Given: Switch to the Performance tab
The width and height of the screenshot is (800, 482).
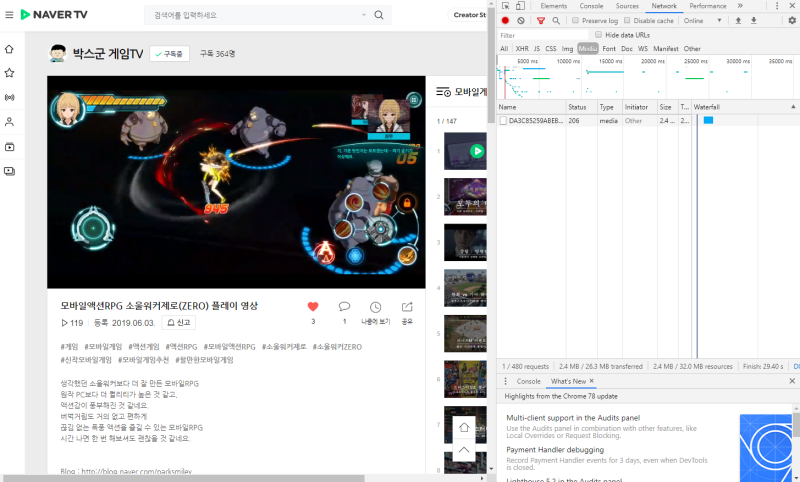Looking at the screenshot, I should point(708,6).
